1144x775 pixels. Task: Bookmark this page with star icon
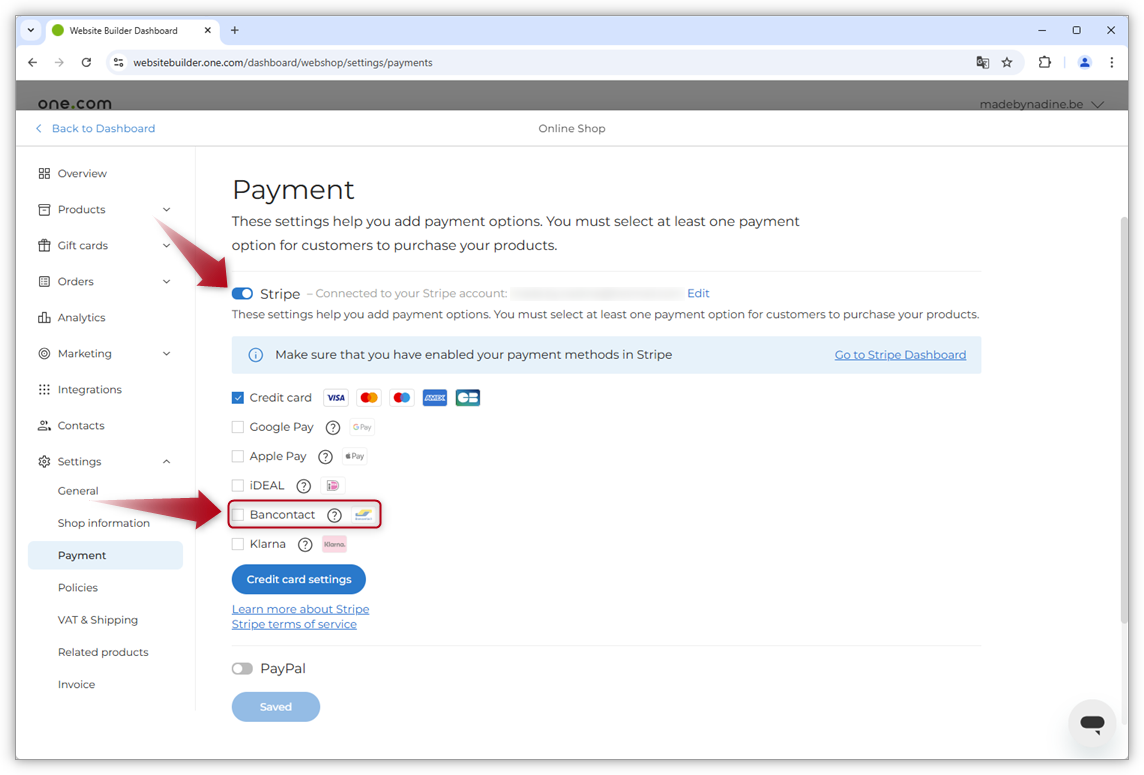1007,63
